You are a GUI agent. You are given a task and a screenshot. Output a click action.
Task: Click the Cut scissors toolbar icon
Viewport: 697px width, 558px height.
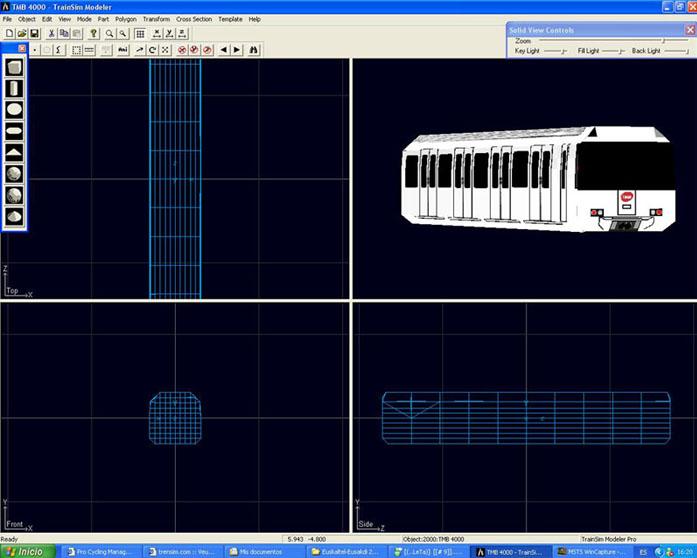coord(51,34)
